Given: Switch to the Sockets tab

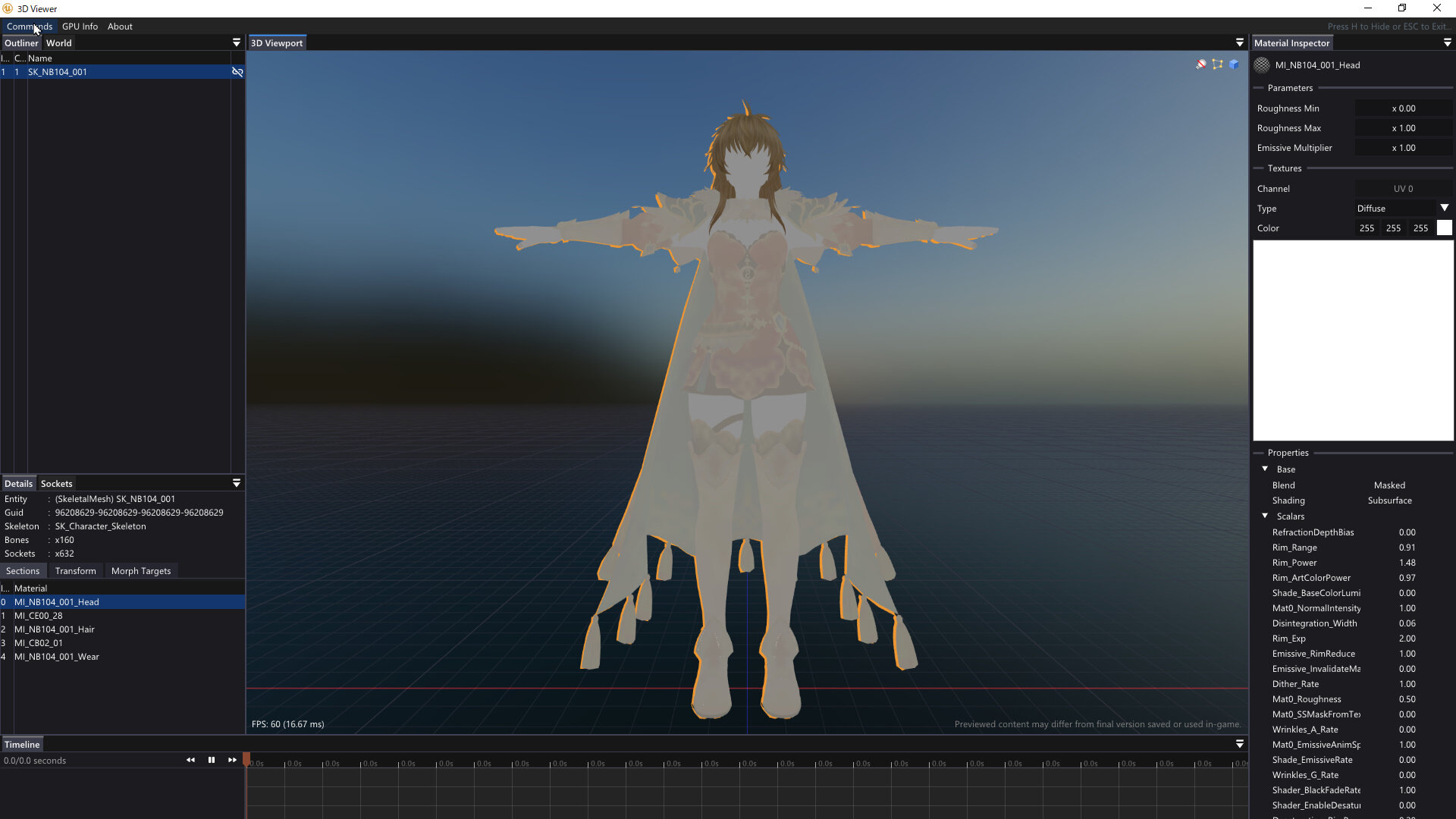Looking at the screenshot, I should [x=57, y=484].
